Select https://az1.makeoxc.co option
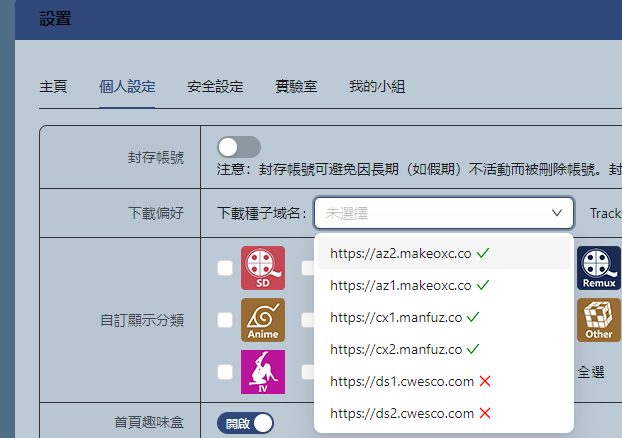 click(x=443, y=285)
